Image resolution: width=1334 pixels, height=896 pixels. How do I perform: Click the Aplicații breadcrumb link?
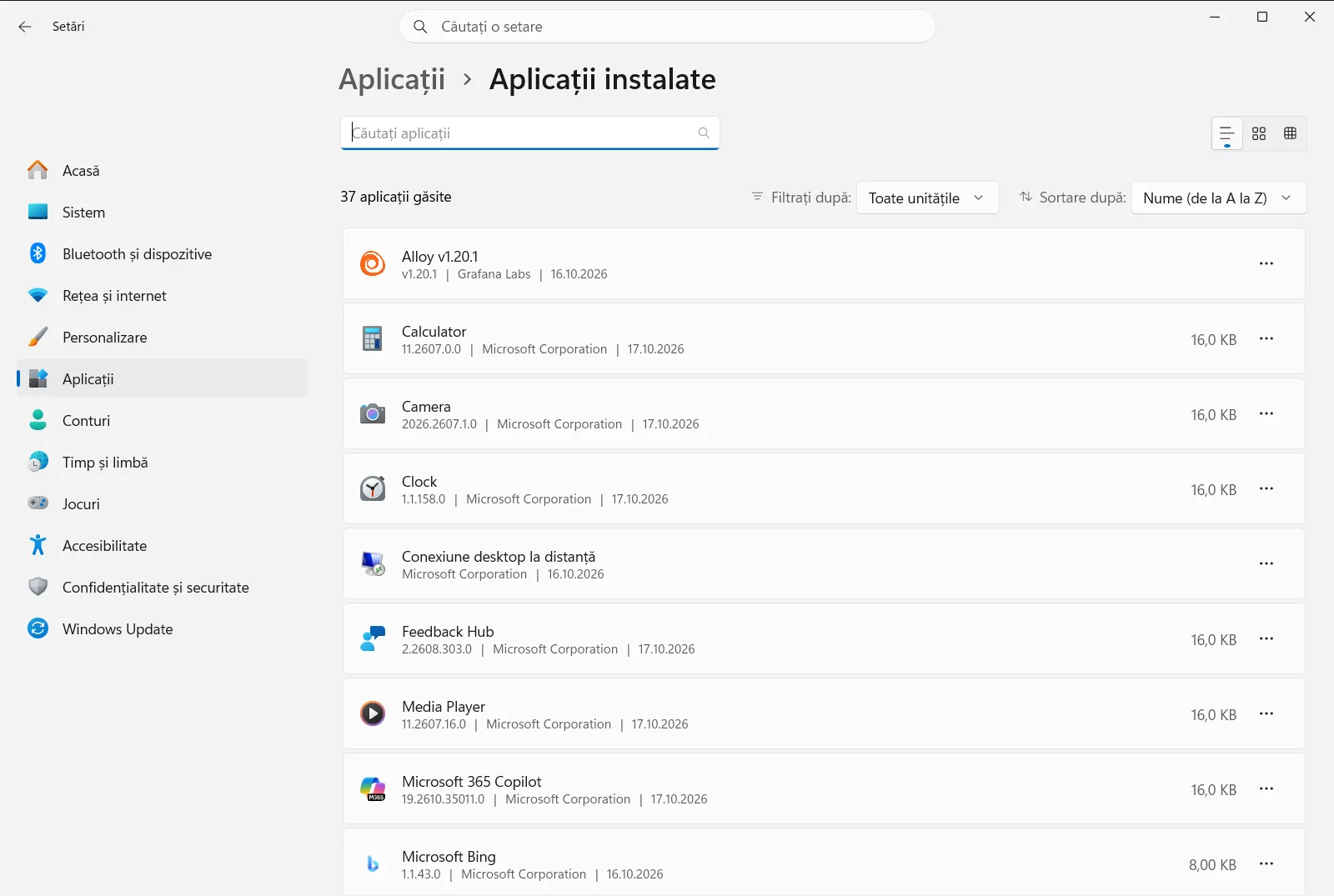(392, 79)
